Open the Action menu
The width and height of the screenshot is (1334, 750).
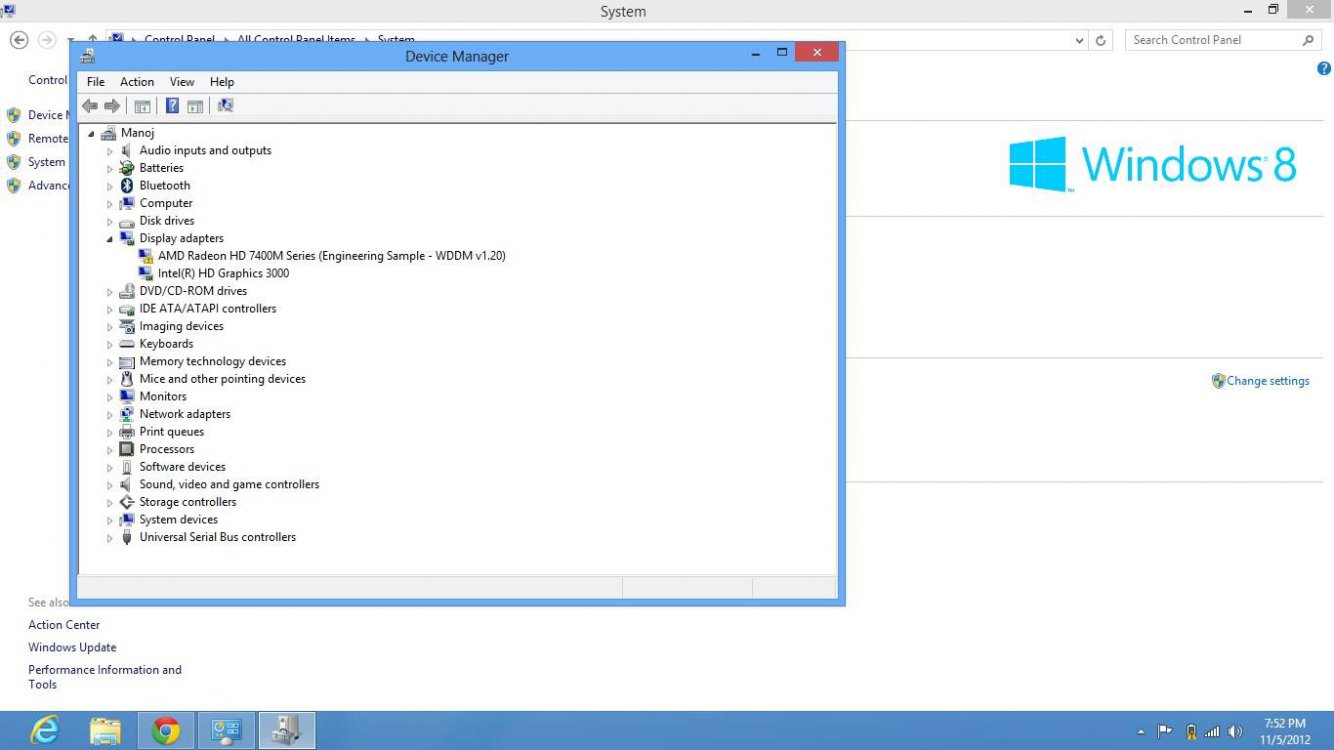[x=137, y=82]
